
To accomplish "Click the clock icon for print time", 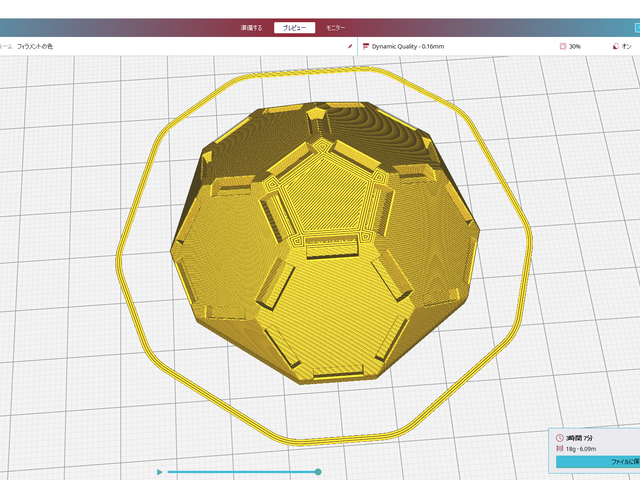I will coord(559,438).
